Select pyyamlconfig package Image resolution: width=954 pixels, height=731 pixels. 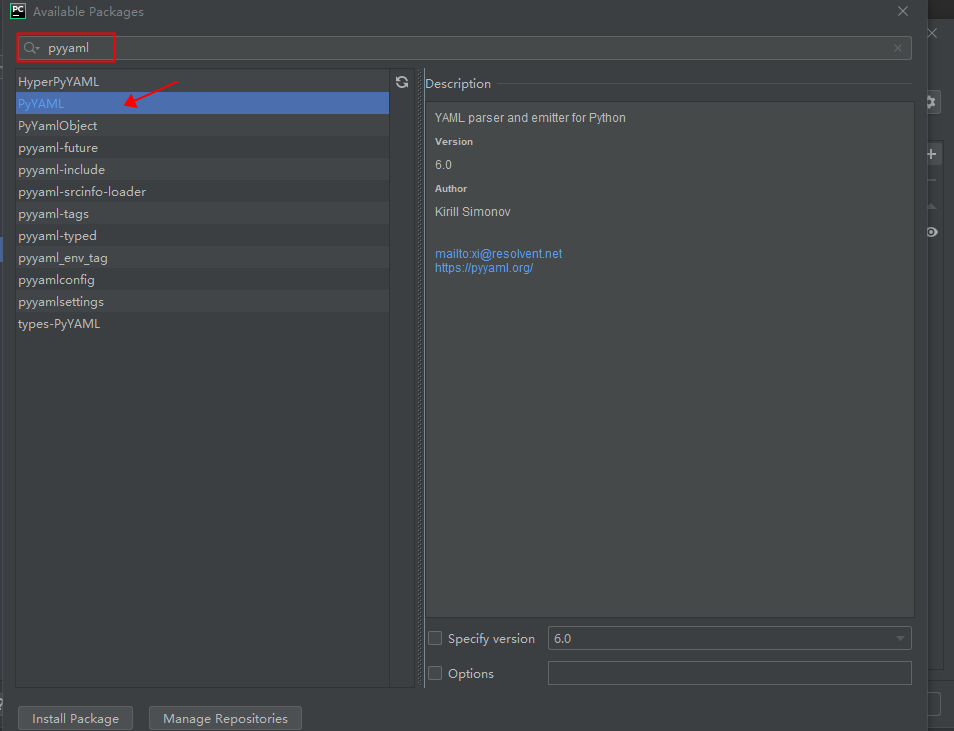202,279
